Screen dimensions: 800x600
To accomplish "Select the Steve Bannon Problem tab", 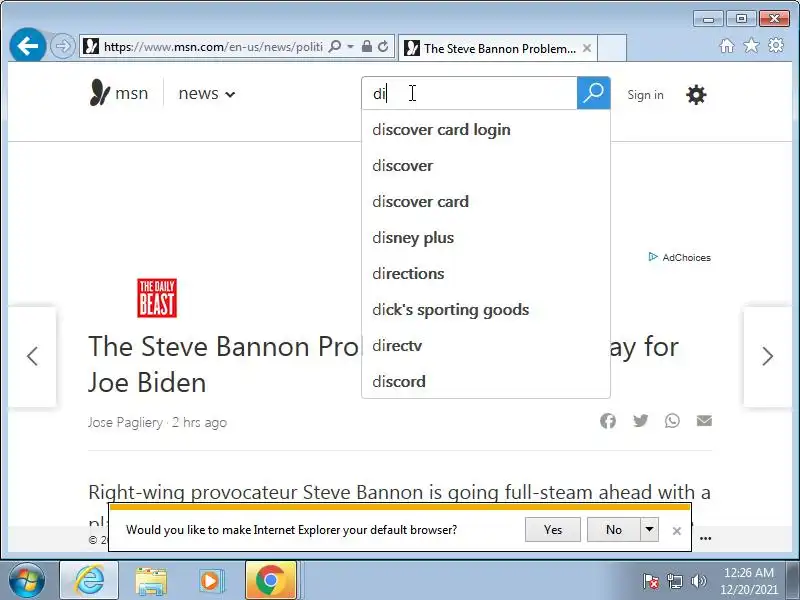I will tap(497, 48).
